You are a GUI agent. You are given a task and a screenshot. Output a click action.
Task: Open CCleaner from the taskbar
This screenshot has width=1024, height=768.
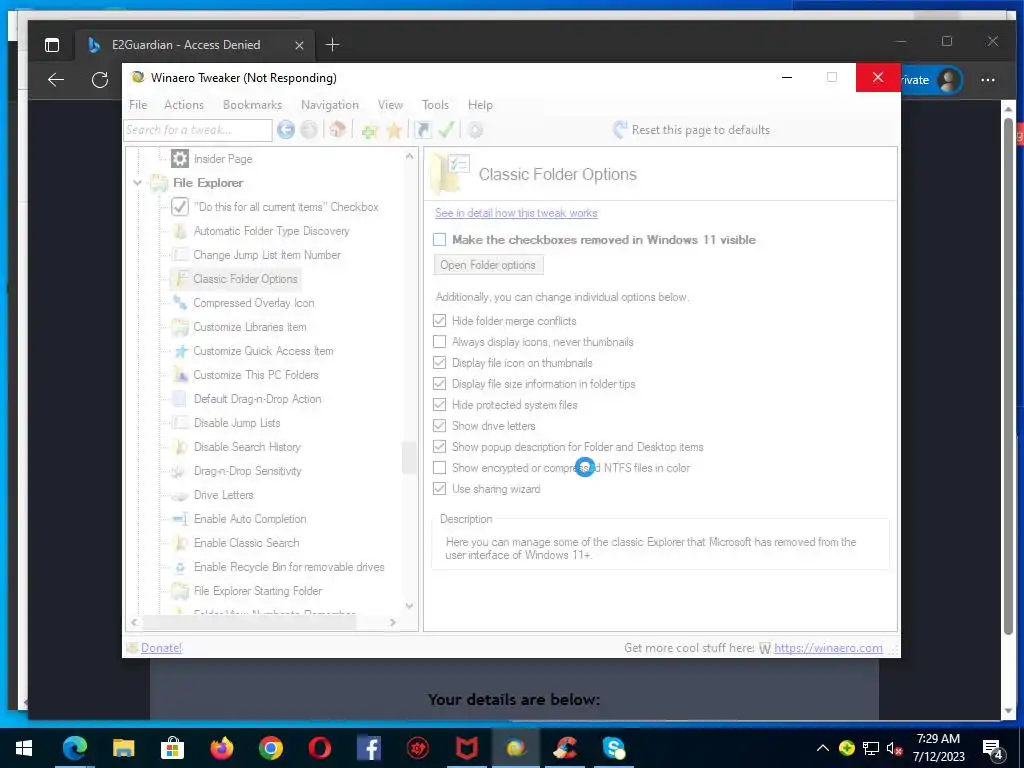(565, 748)
